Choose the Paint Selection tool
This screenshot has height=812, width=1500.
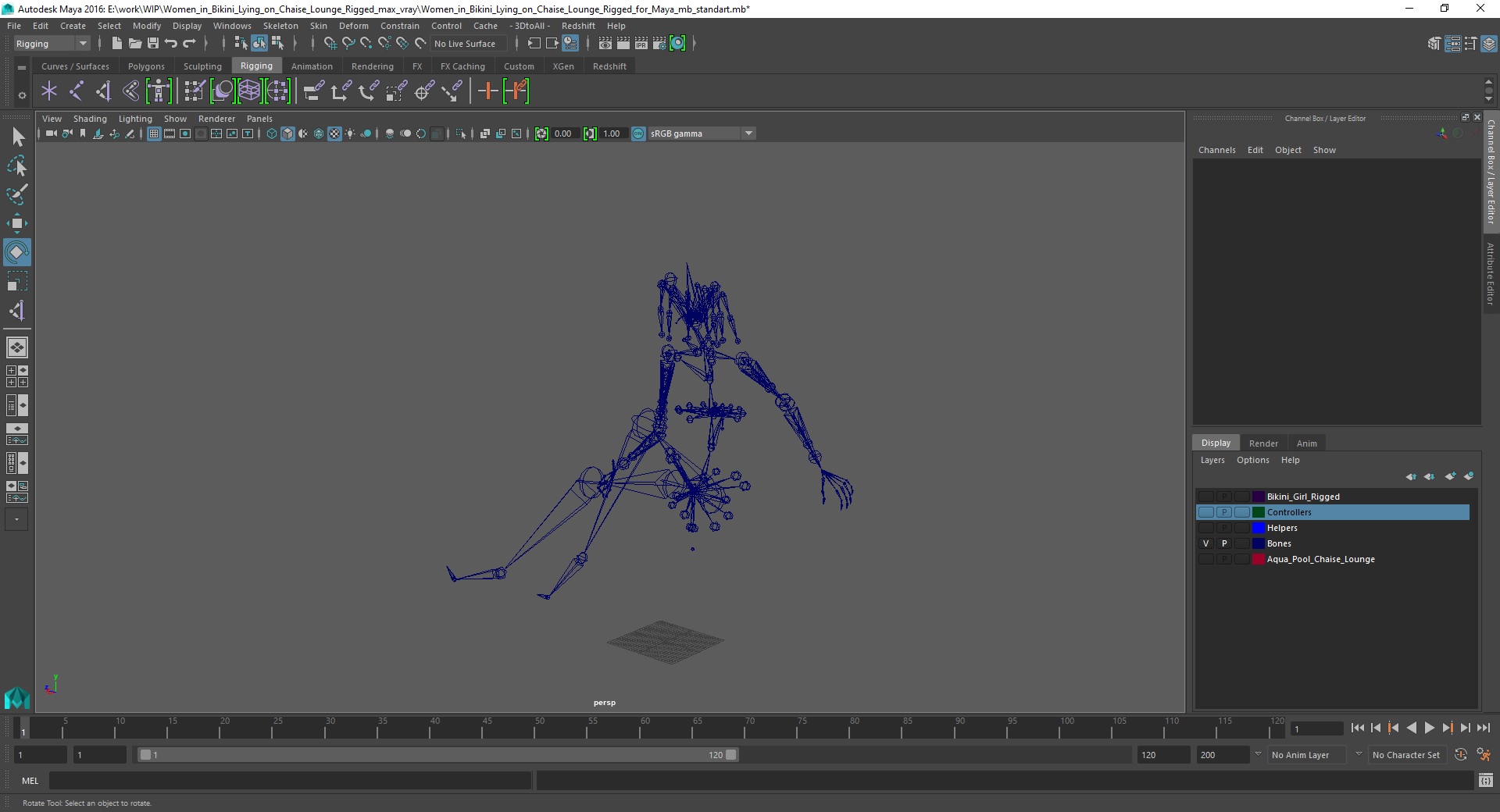coord(17,194)
